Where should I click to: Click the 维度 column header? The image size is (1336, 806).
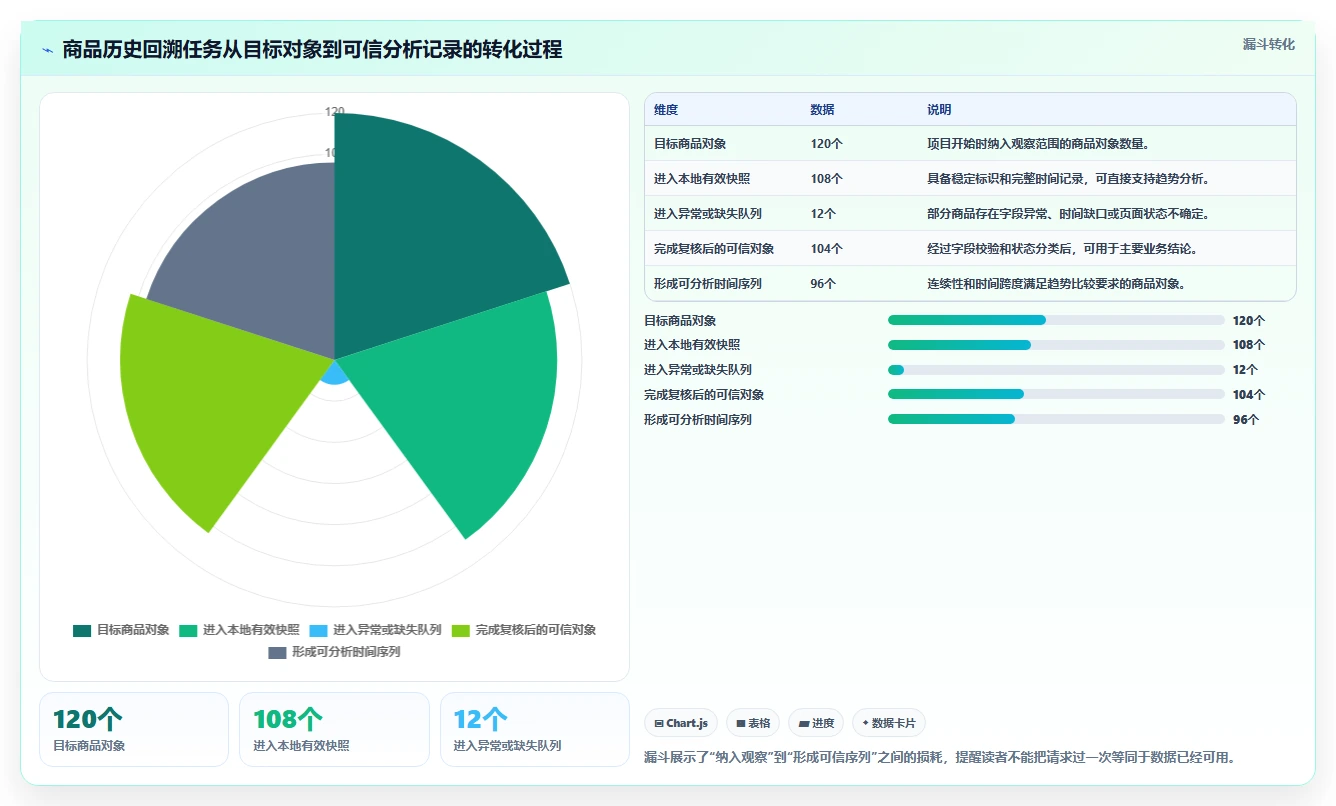666,110
